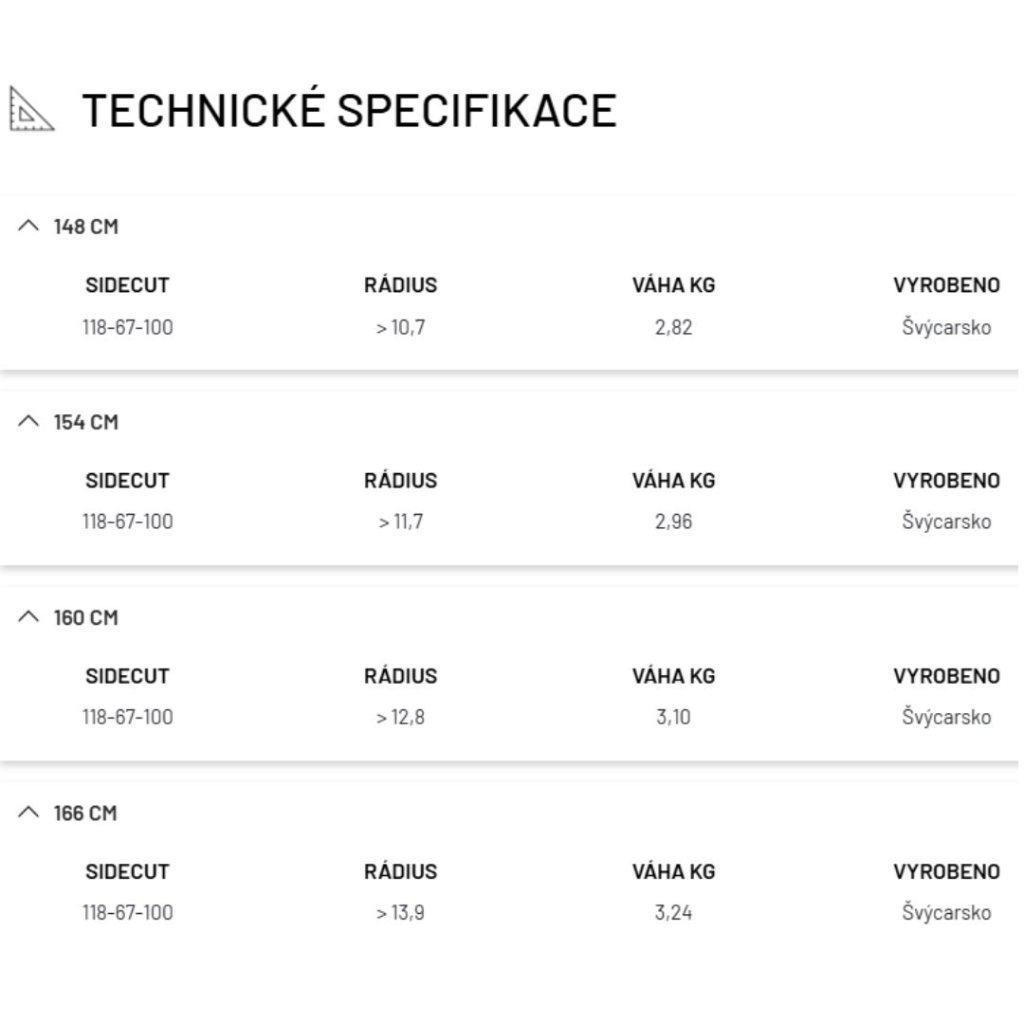This screenshot has height=1024, width=1024.
Task: Click "Švýcarsko" in the 166 CM section
Action: [946, 913]
